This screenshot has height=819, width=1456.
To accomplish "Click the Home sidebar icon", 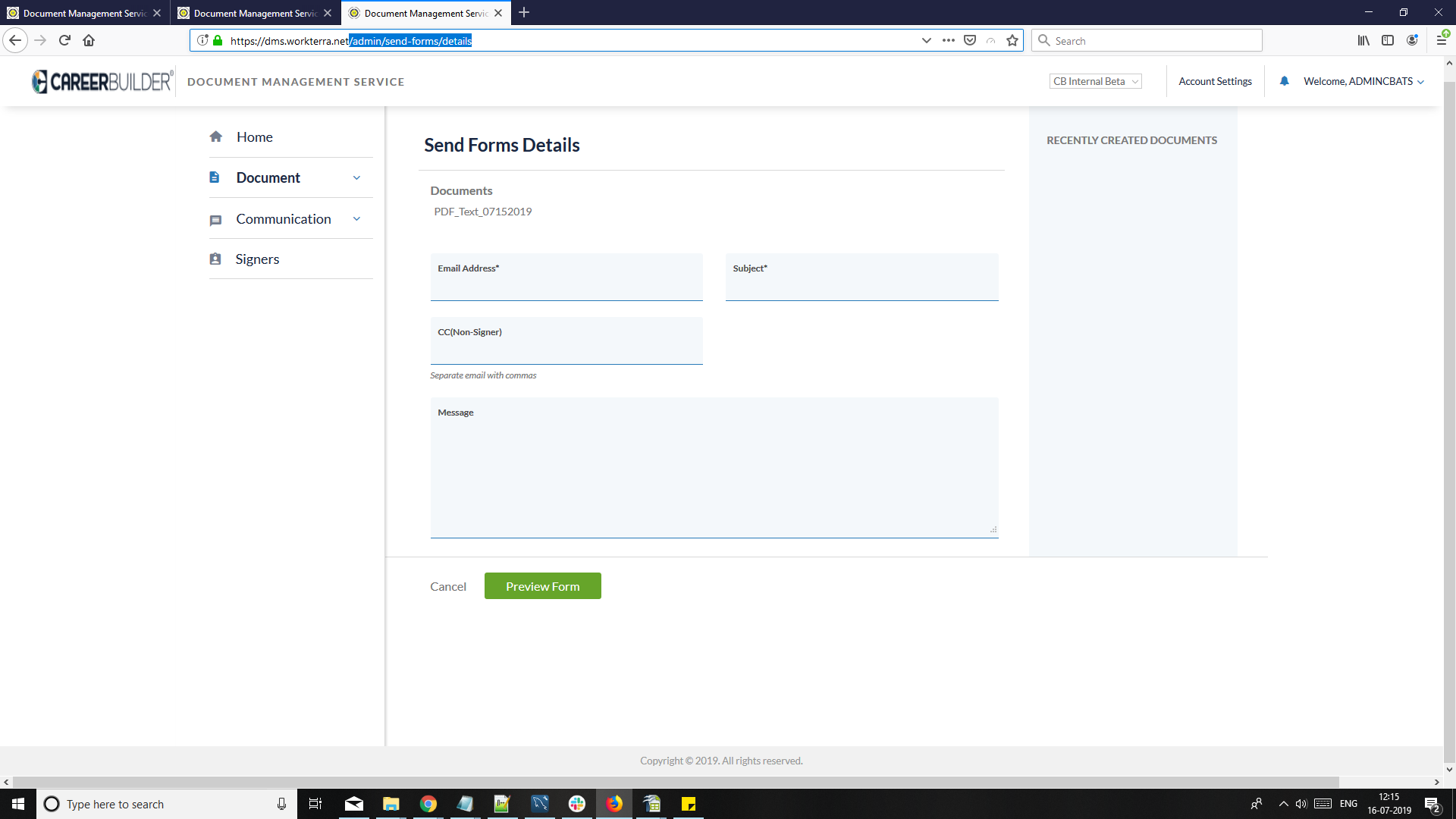I will click(216, 136).
